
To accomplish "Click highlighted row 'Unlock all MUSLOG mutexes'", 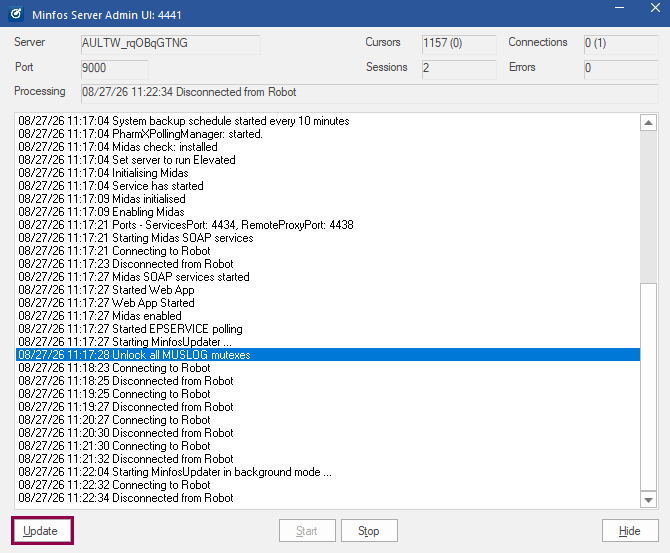I will (328, 355).
